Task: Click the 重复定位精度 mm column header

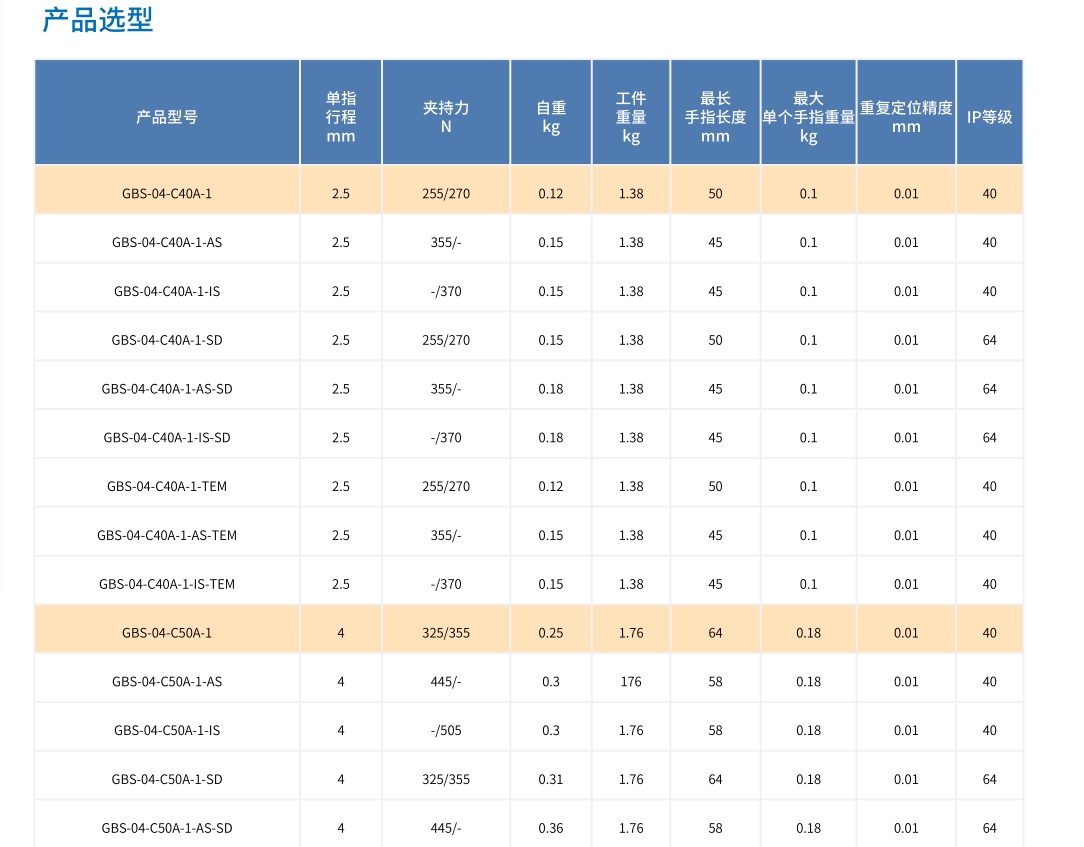Action: 906,117
